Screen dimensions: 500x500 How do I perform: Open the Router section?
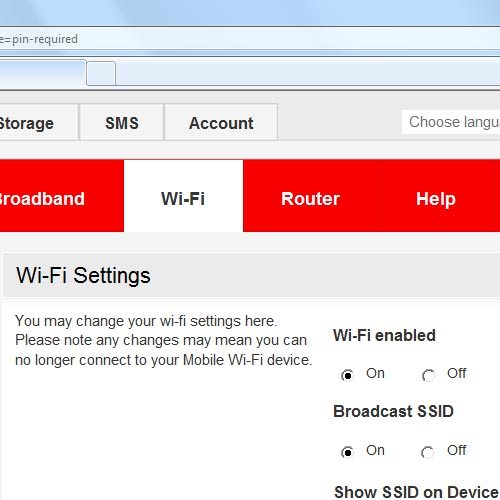(x=310, y=196)
